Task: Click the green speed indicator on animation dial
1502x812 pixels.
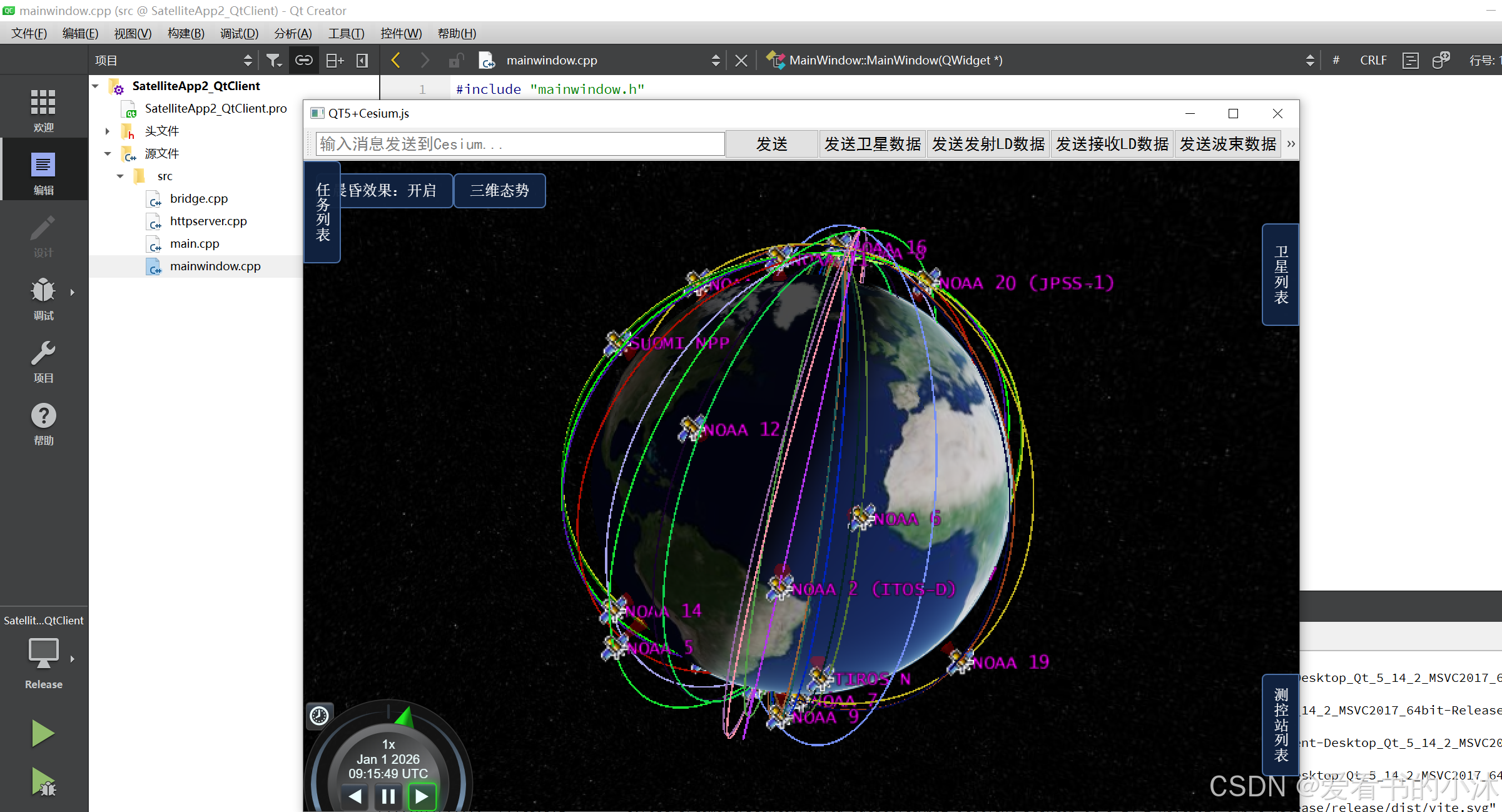Action: [405, 717]
